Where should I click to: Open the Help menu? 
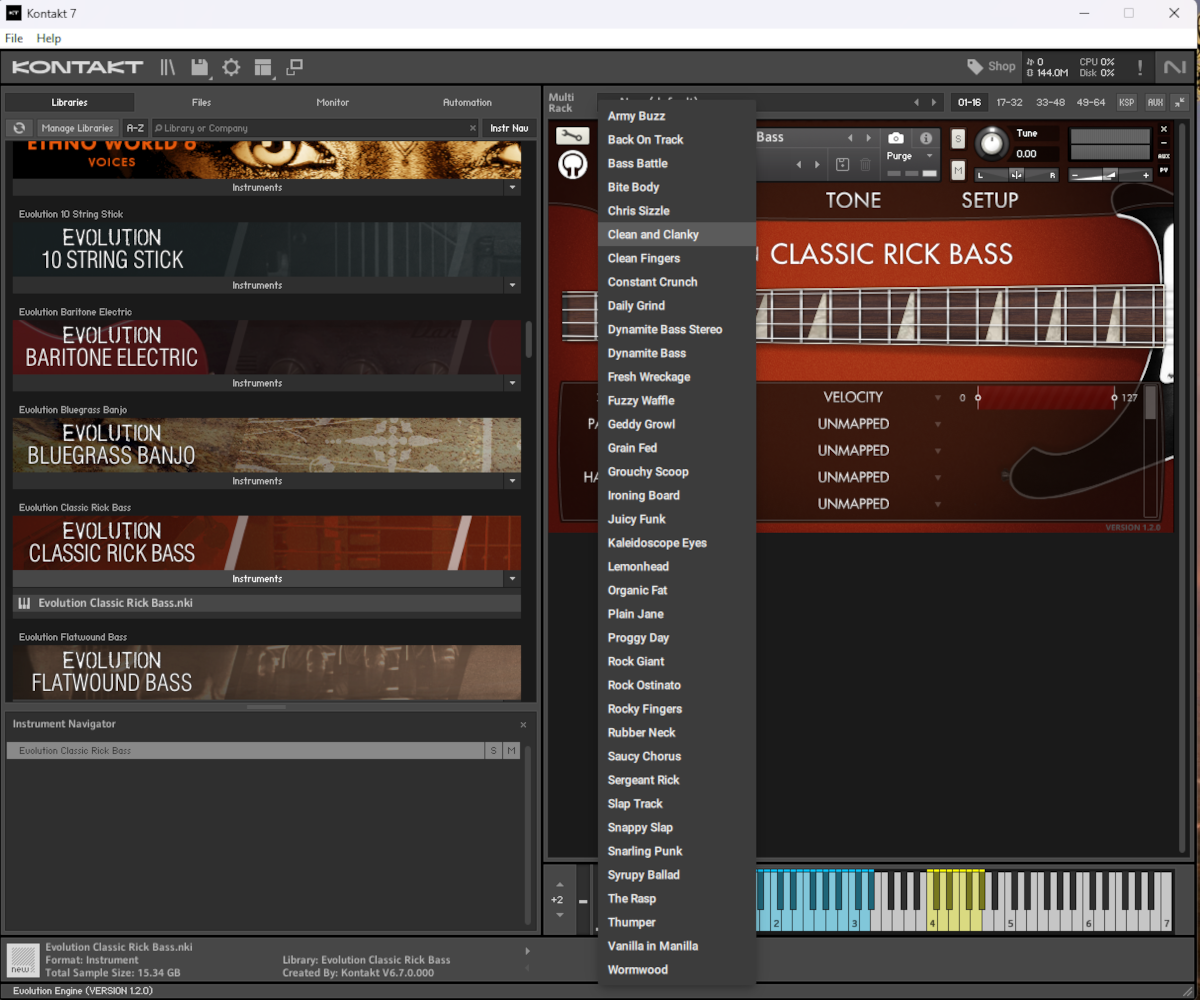coord(49,38)
